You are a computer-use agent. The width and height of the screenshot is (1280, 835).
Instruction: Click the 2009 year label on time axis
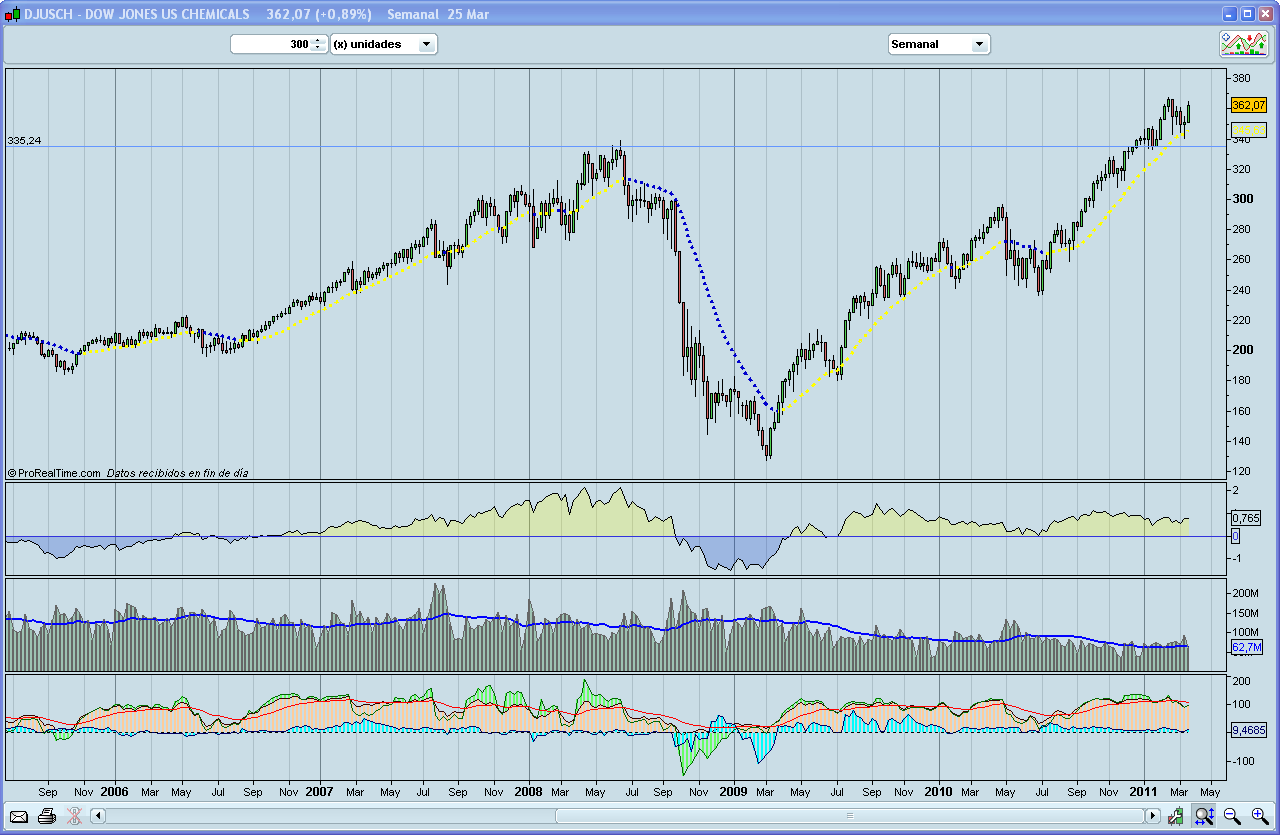click(x=733, y=791)
